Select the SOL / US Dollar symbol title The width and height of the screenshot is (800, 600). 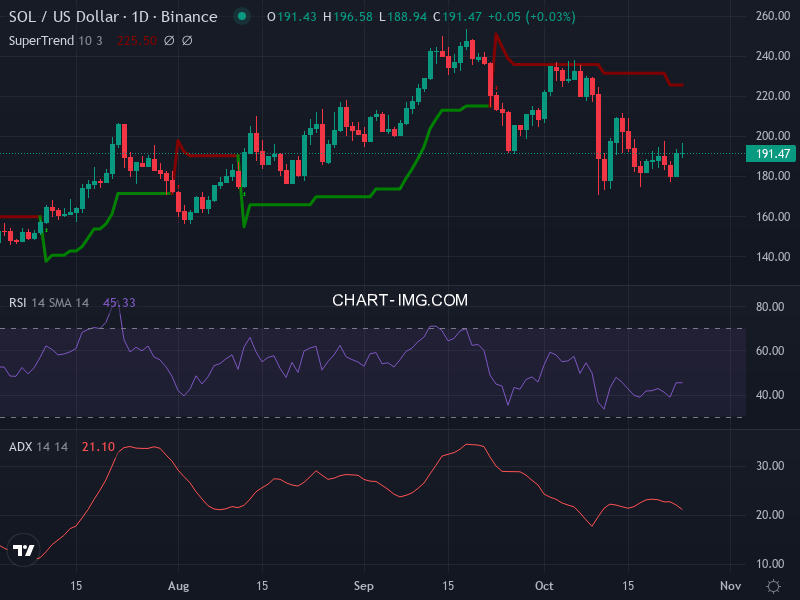113,17
